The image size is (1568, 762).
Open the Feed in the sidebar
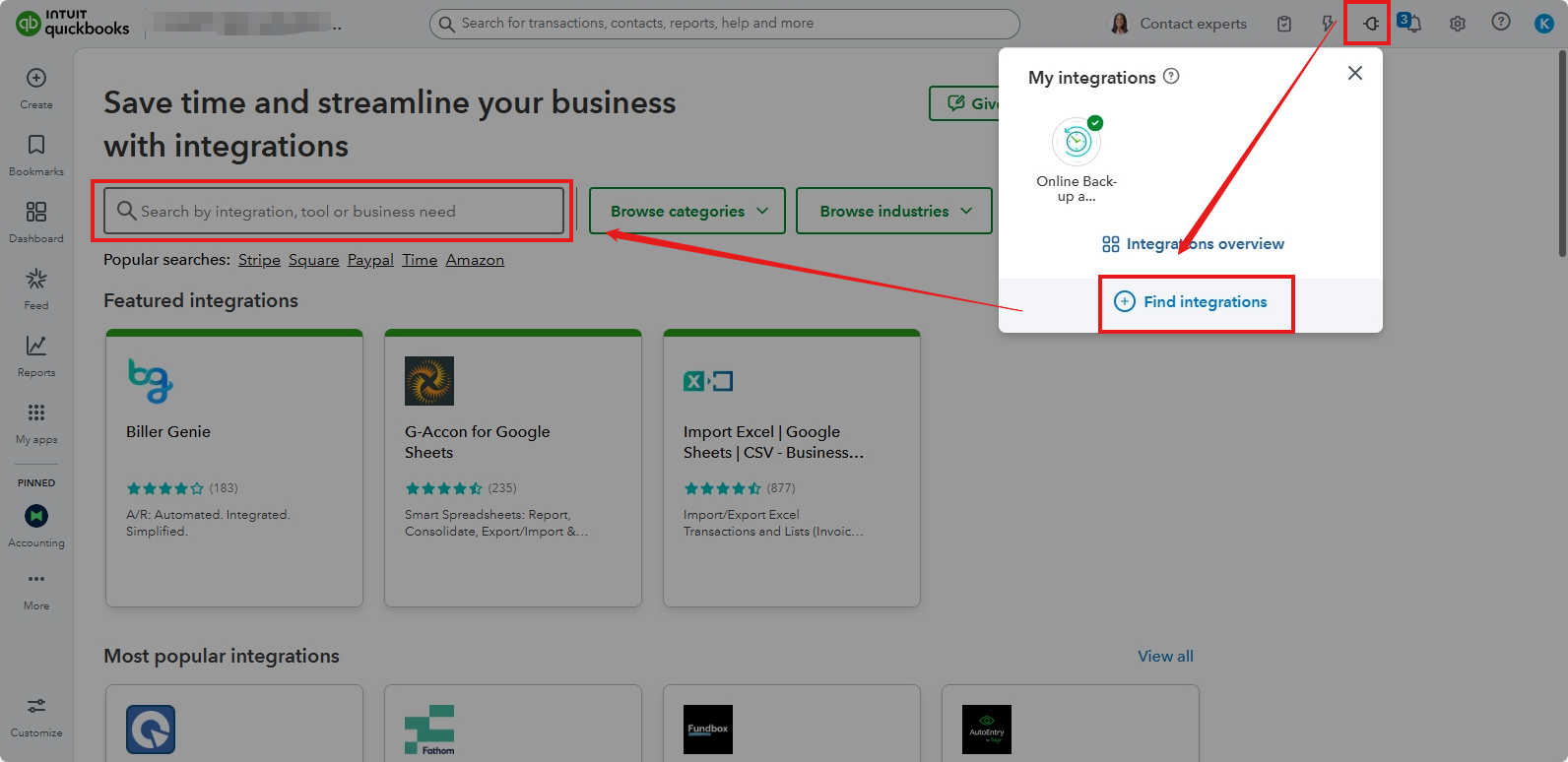36,289
